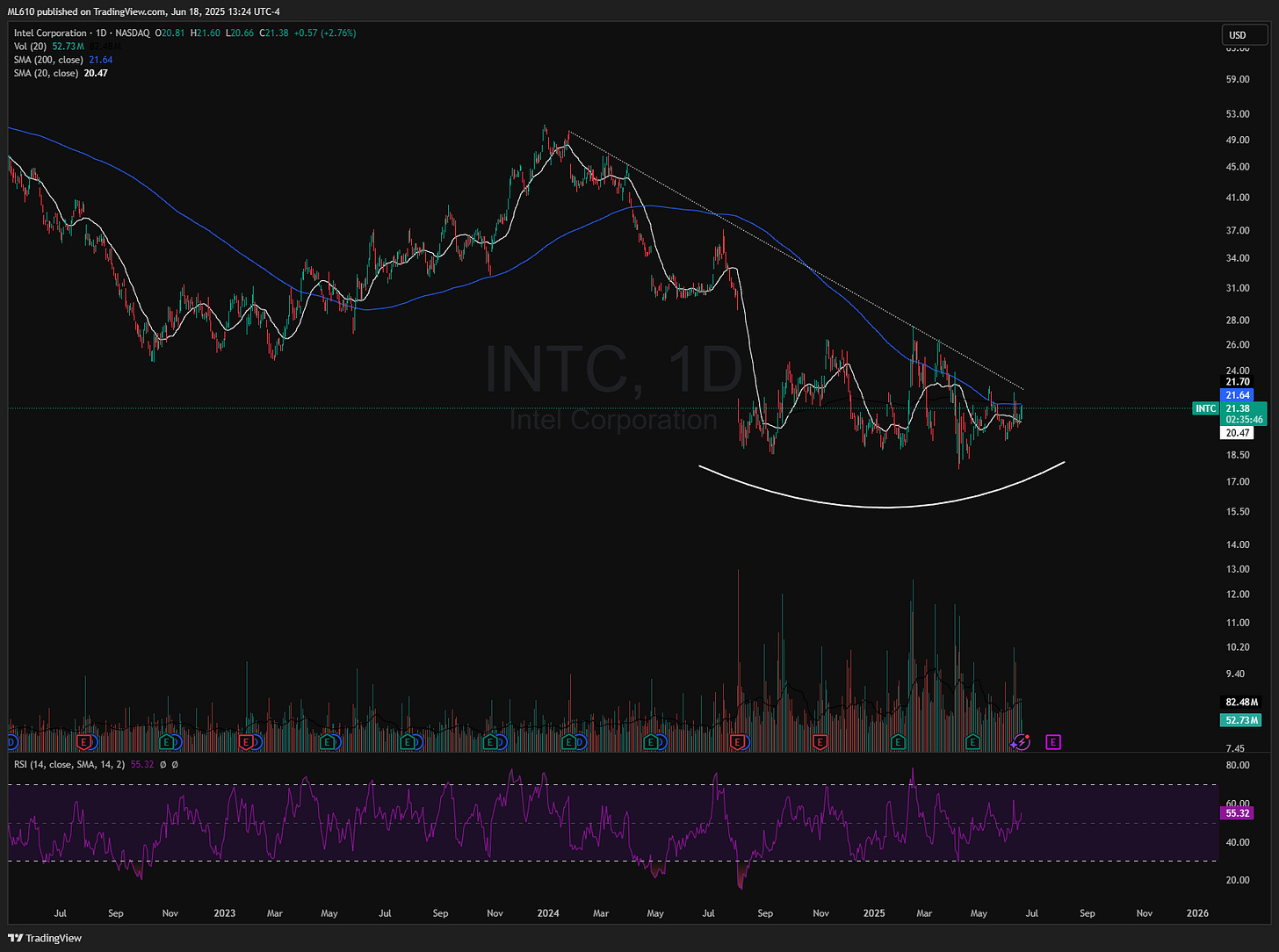
Task: Click the open value O20.81
Action: pos(169,33)
